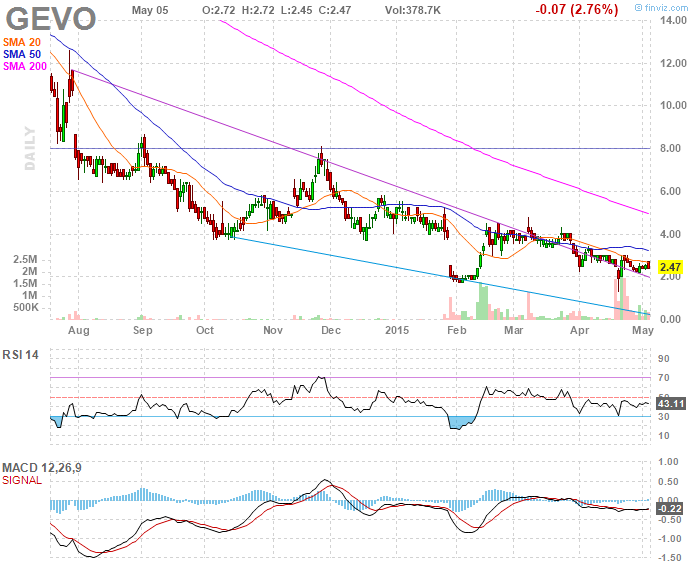Click the 12.00 price axis label
Screen dimensions: 700x566
673,63
